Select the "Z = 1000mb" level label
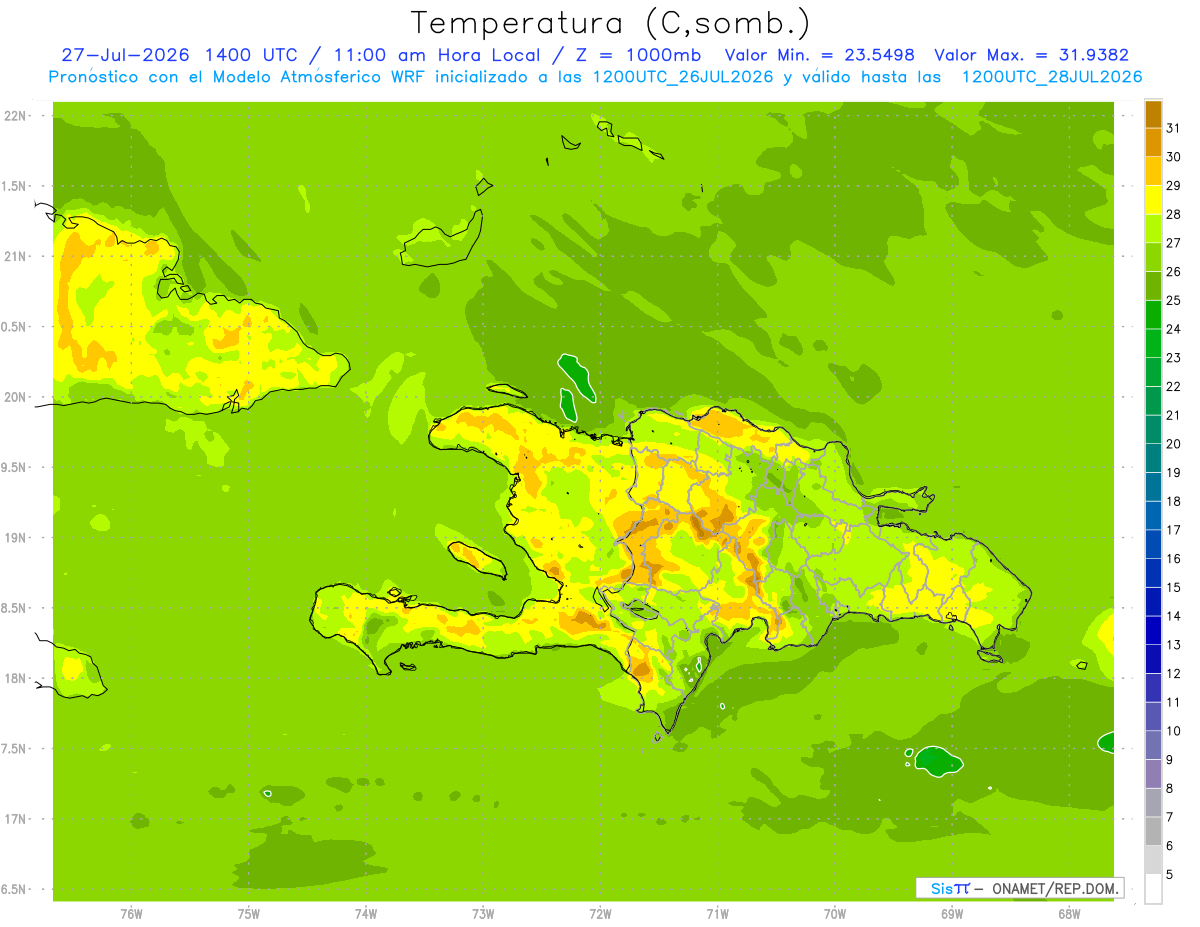1200x927 pixels. pos(636,55)
